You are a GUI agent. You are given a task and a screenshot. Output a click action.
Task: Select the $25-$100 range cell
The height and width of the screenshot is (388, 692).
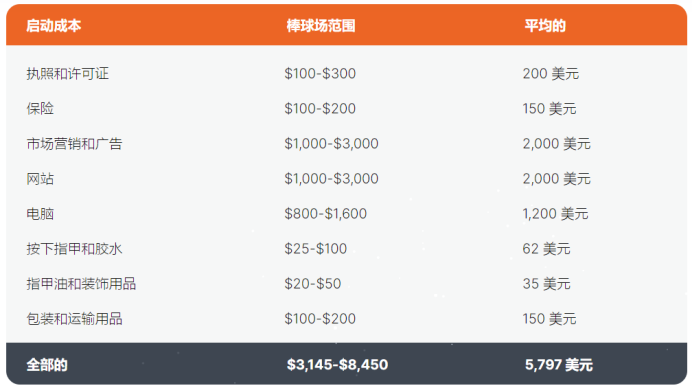pos(316,249)
